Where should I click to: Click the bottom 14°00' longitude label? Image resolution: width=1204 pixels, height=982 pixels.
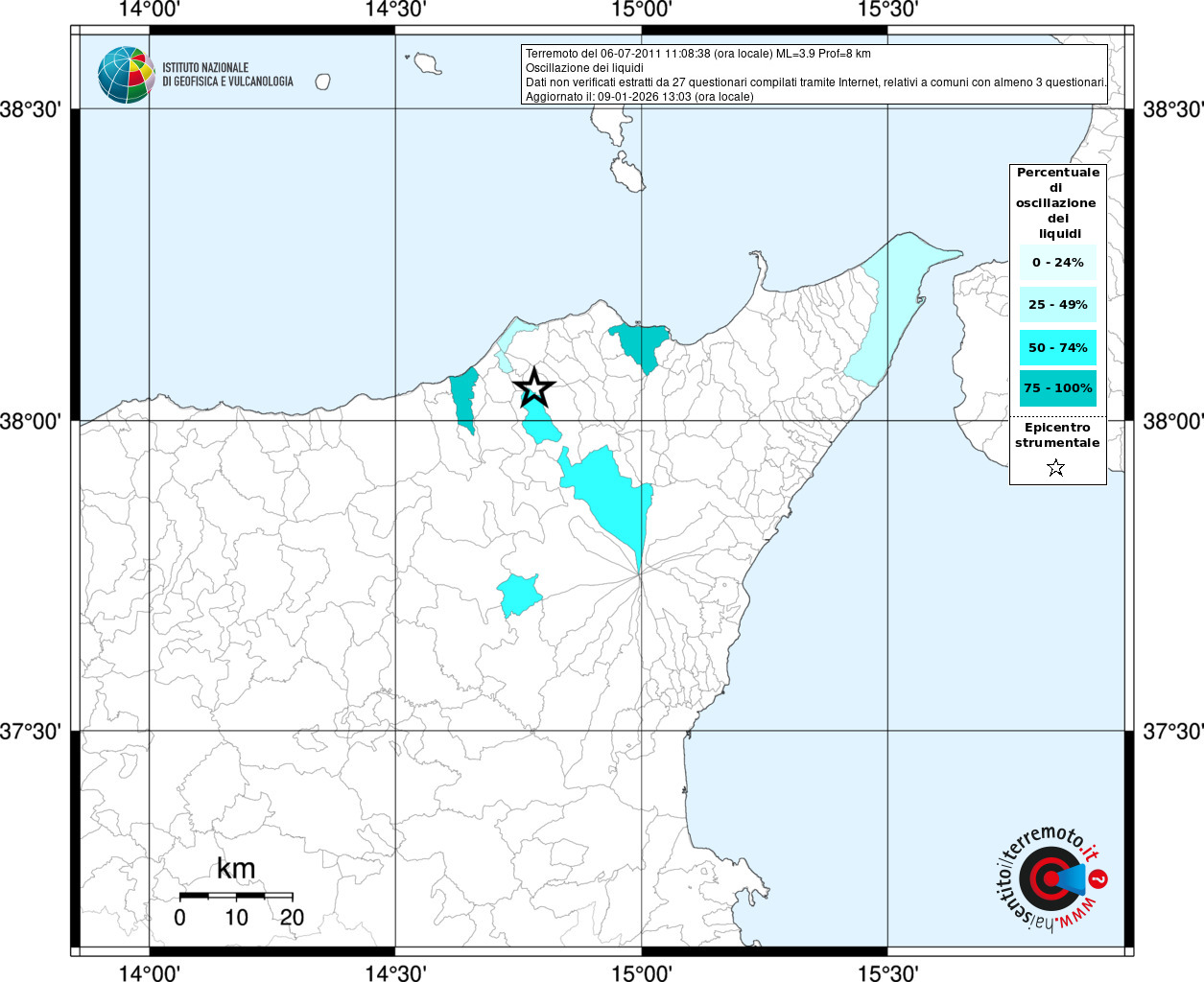coord(149,972)
